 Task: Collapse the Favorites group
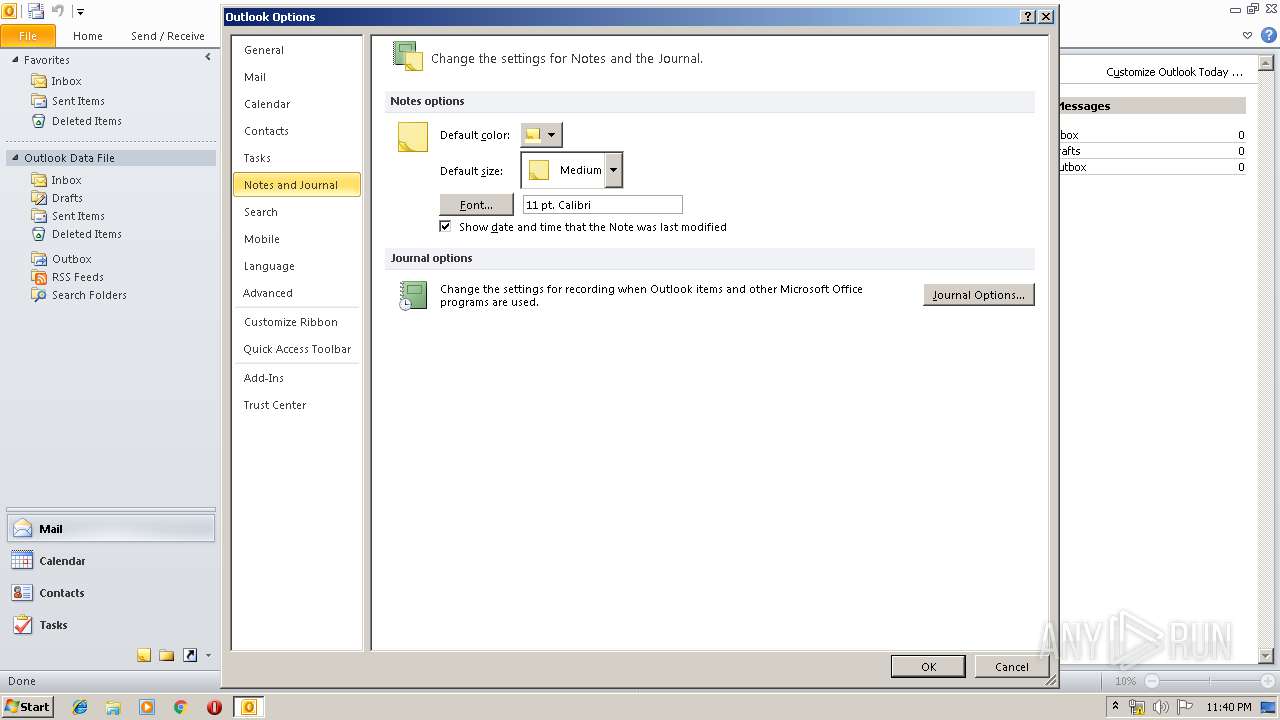click(15, 60)
